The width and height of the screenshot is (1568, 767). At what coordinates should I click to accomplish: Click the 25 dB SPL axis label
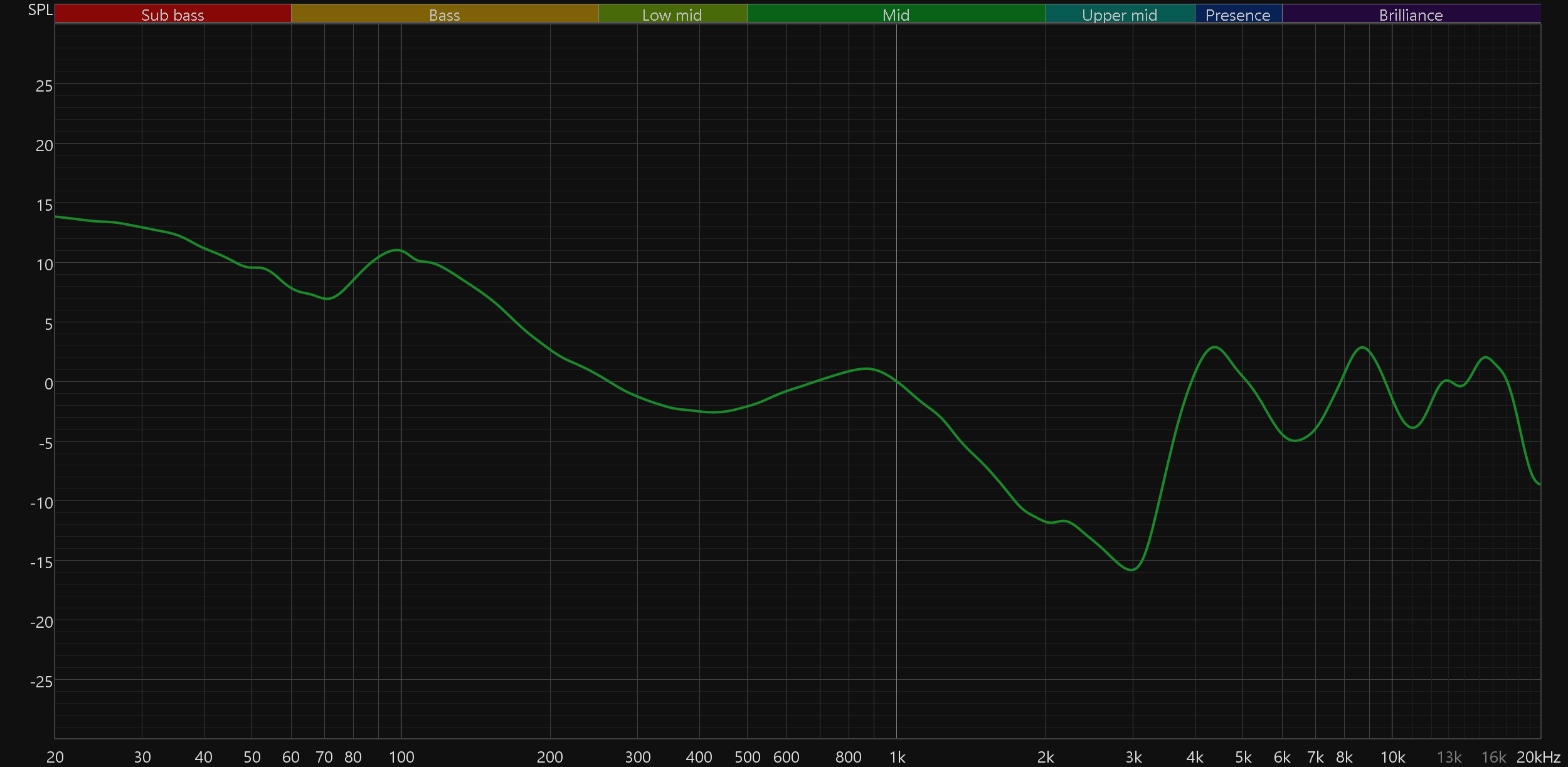[x=44, y=86]
